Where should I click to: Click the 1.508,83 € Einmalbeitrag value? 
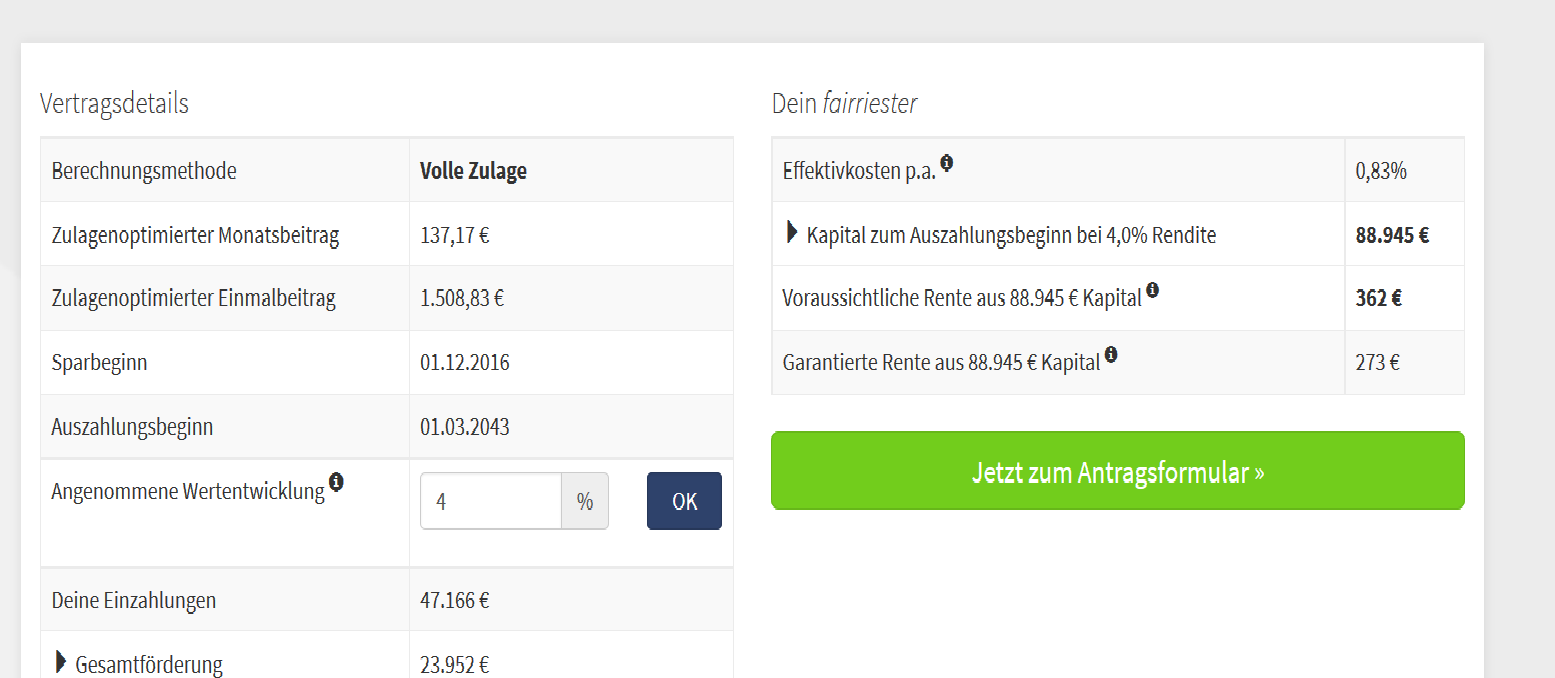[x=462, y=298]
